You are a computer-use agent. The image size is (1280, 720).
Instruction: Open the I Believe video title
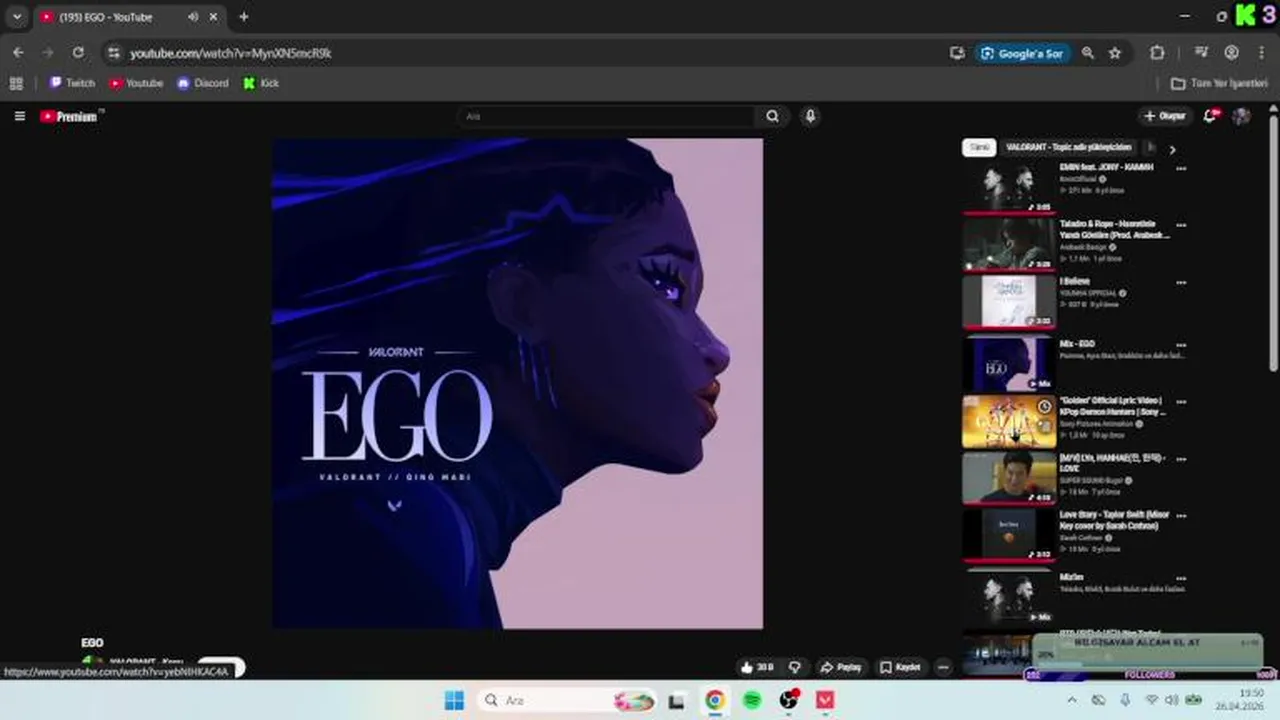(1075, 282)
